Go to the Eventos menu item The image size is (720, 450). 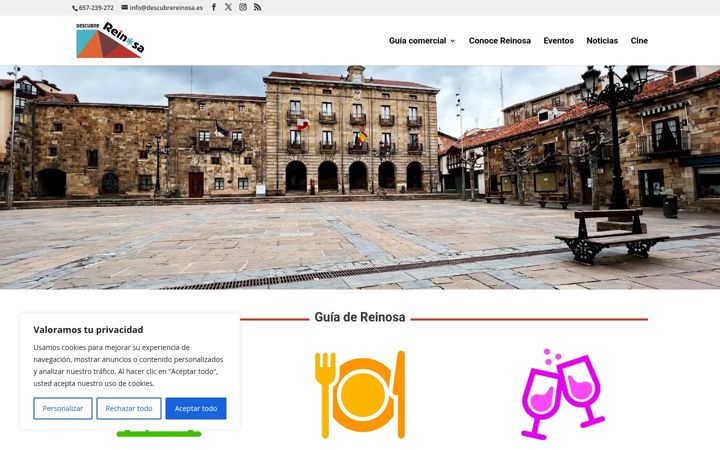click(x=558, y=40)
